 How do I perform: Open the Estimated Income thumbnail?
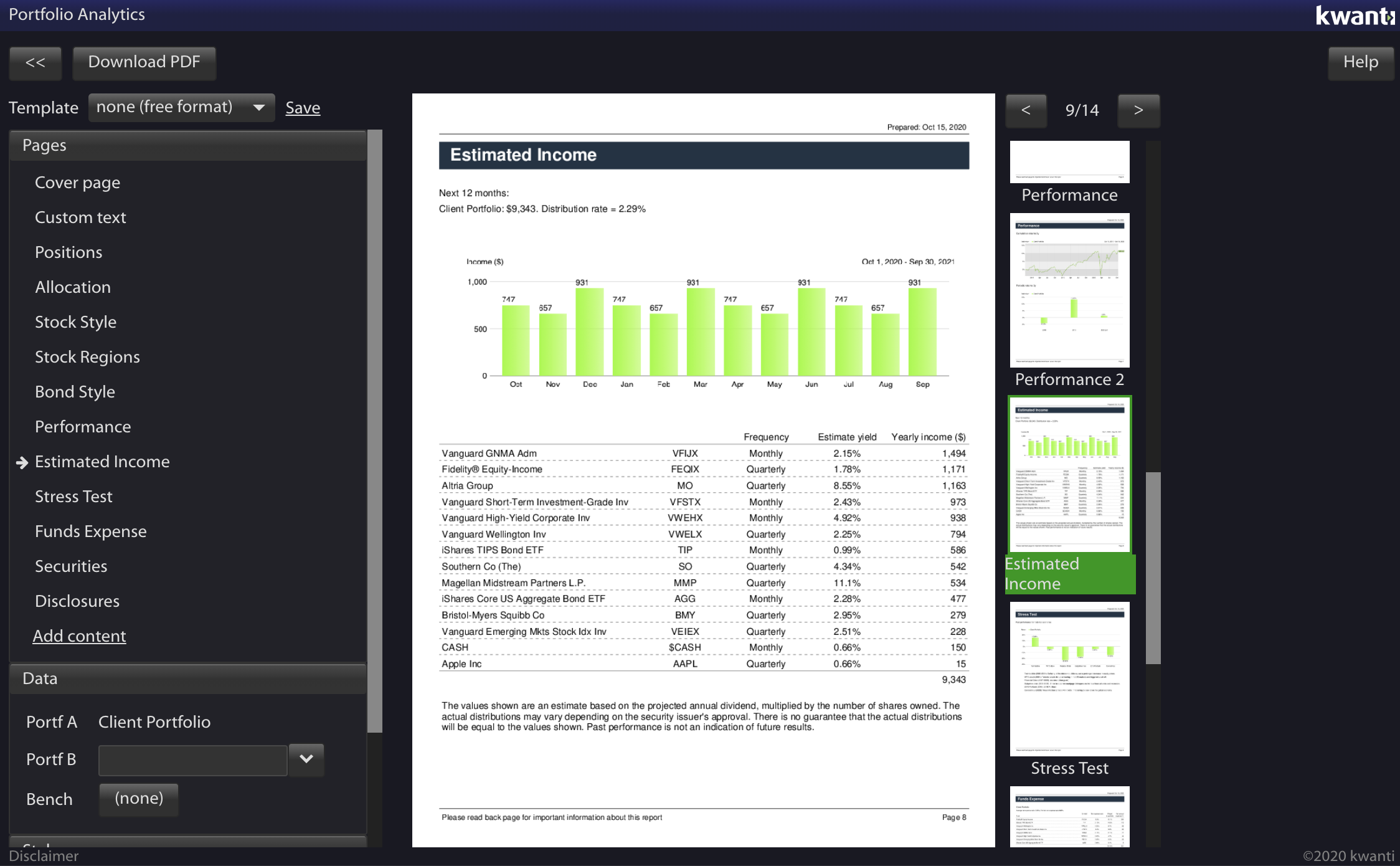pos(1069,475)
